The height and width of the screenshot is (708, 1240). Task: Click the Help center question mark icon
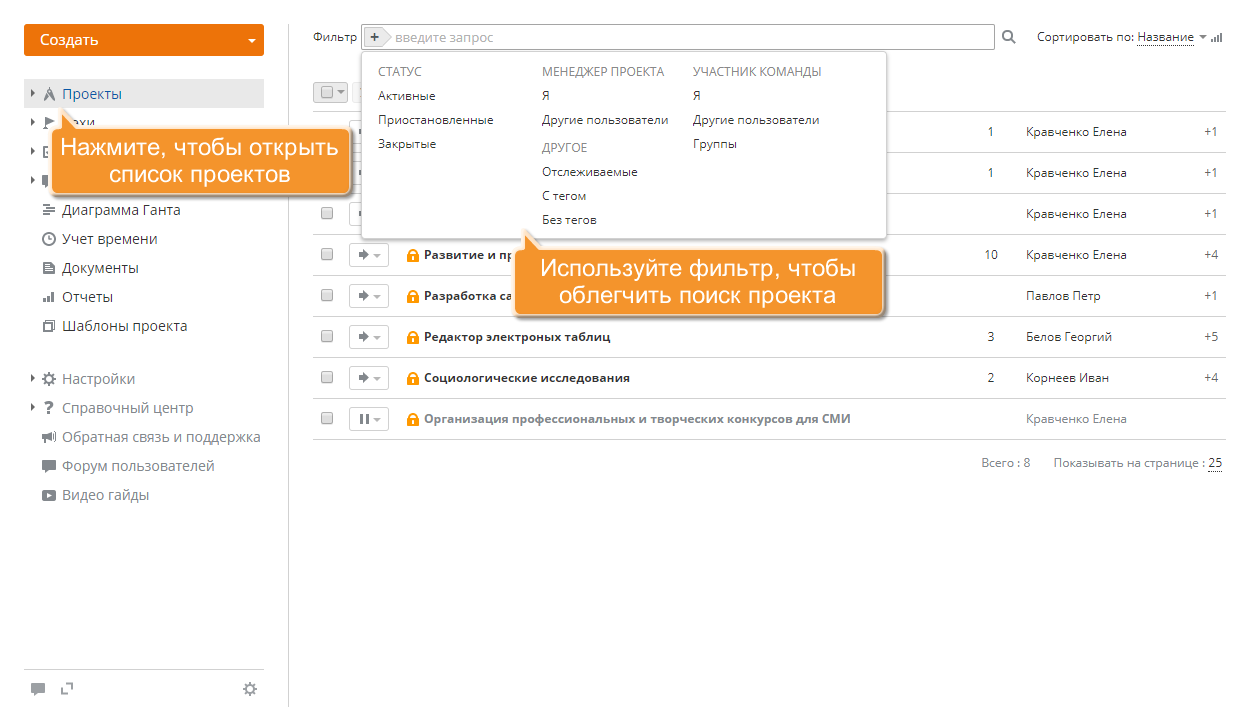[x=48, y=408]
